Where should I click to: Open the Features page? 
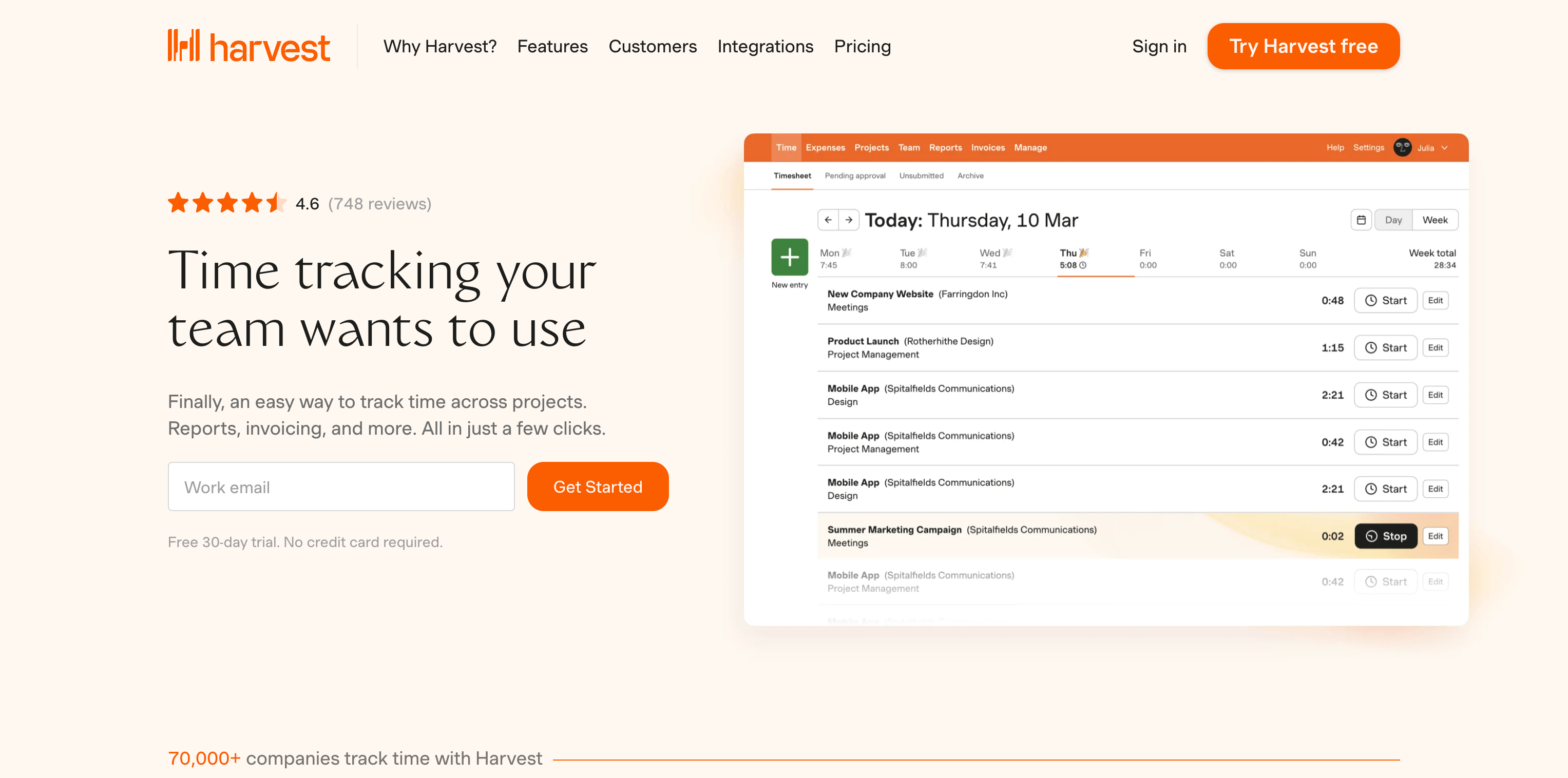click(x=552, y=46)
